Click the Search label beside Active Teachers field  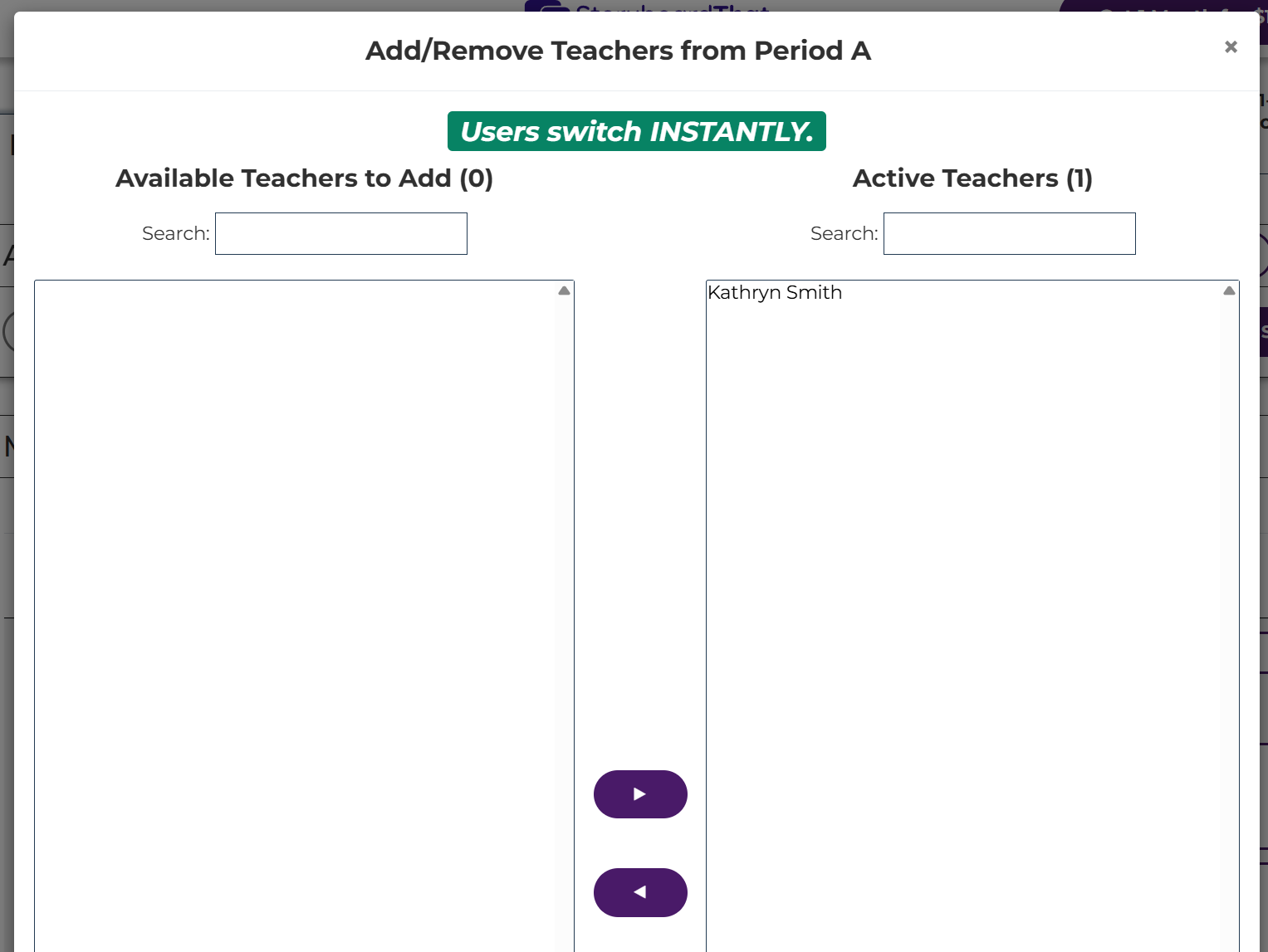844,234
